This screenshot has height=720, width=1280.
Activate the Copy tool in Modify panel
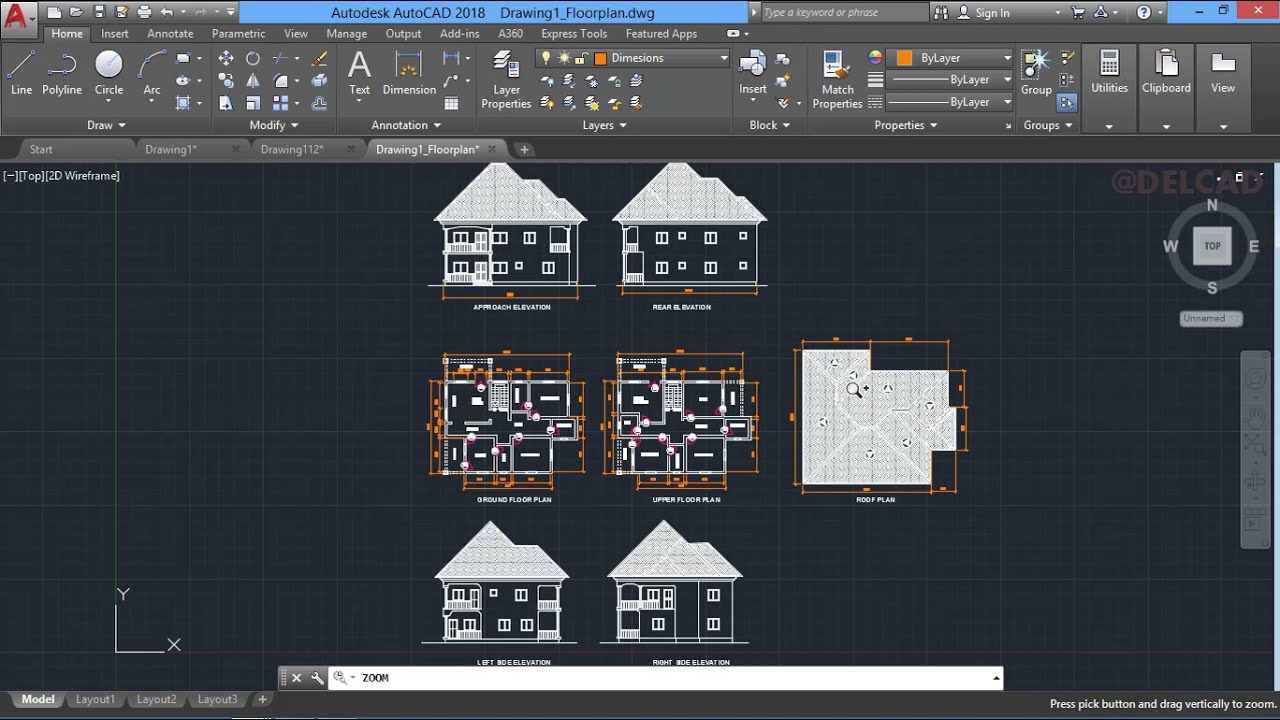pos(226,81)
